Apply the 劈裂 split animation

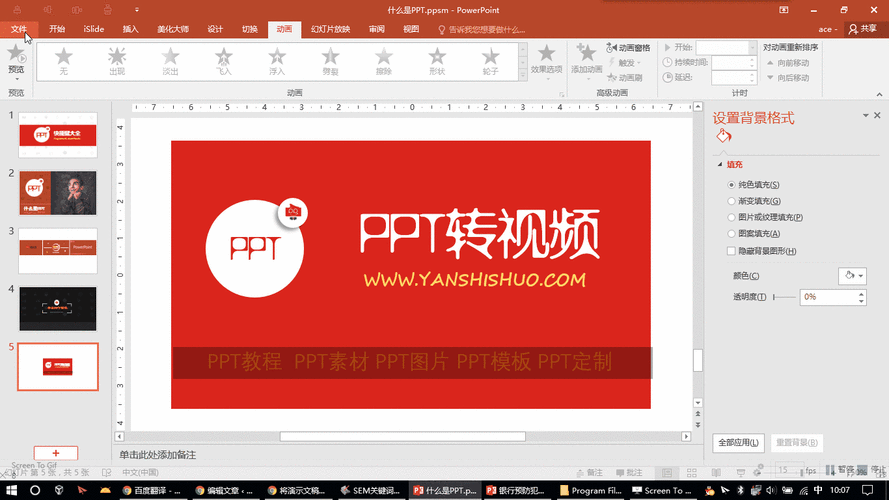pyautogui.click(x=330, y=61)
